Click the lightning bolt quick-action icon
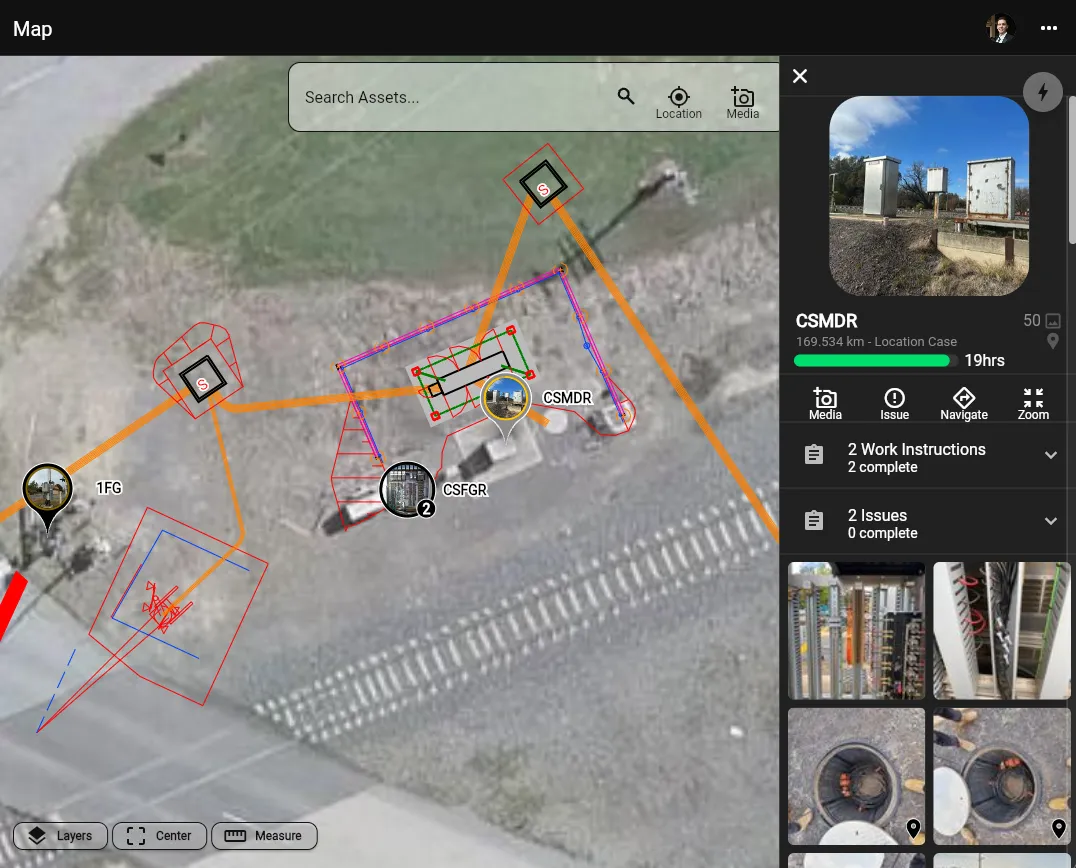Image resolution: width=1076 pixels, height=868 pixels. tap(1043, 91)
